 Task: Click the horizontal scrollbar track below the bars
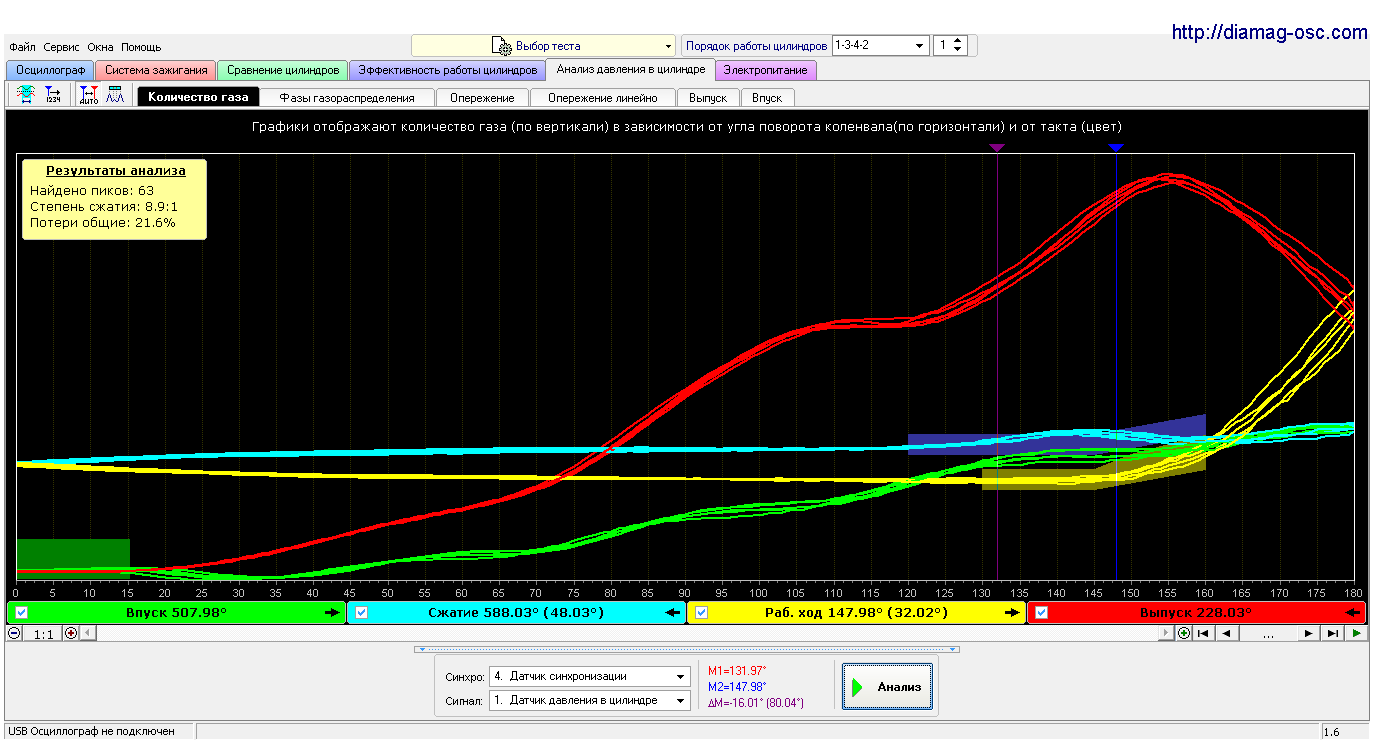pos(627,633)
